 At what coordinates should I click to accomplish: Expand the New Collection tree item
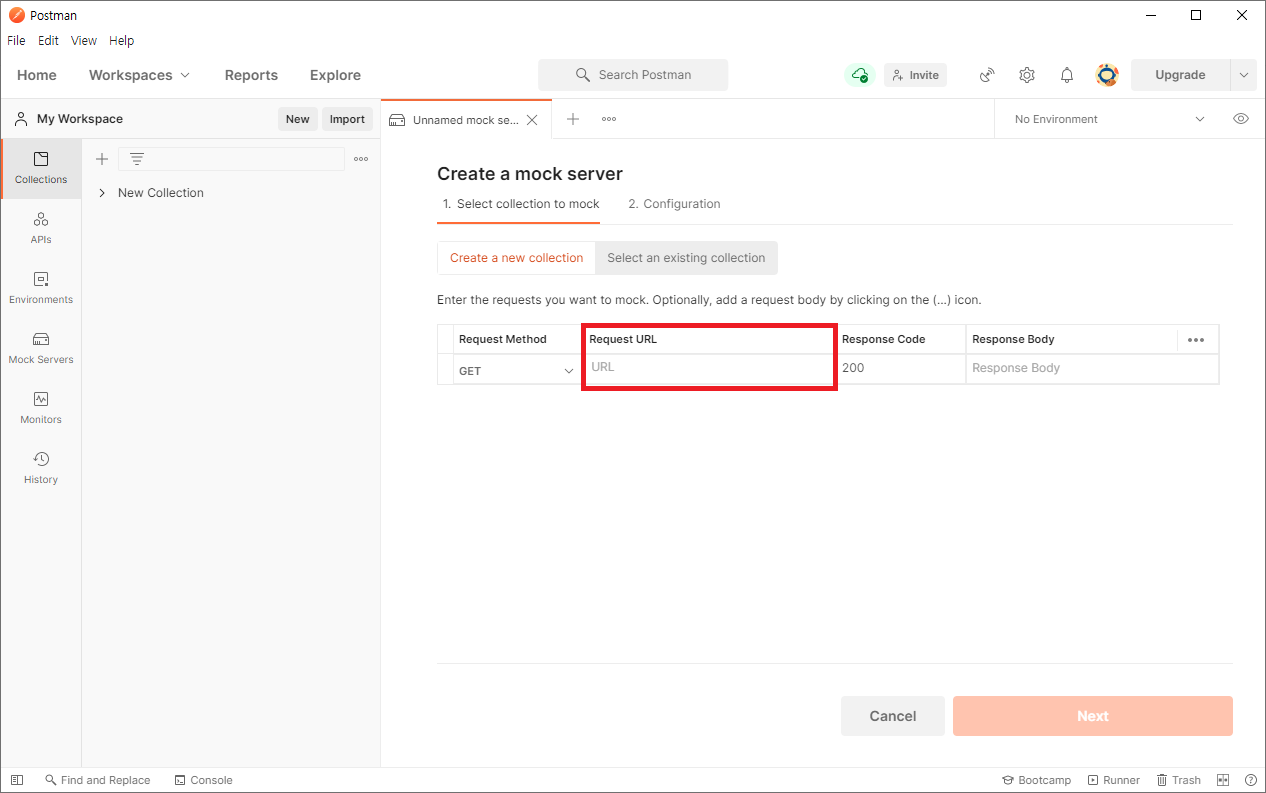point(102,193)
